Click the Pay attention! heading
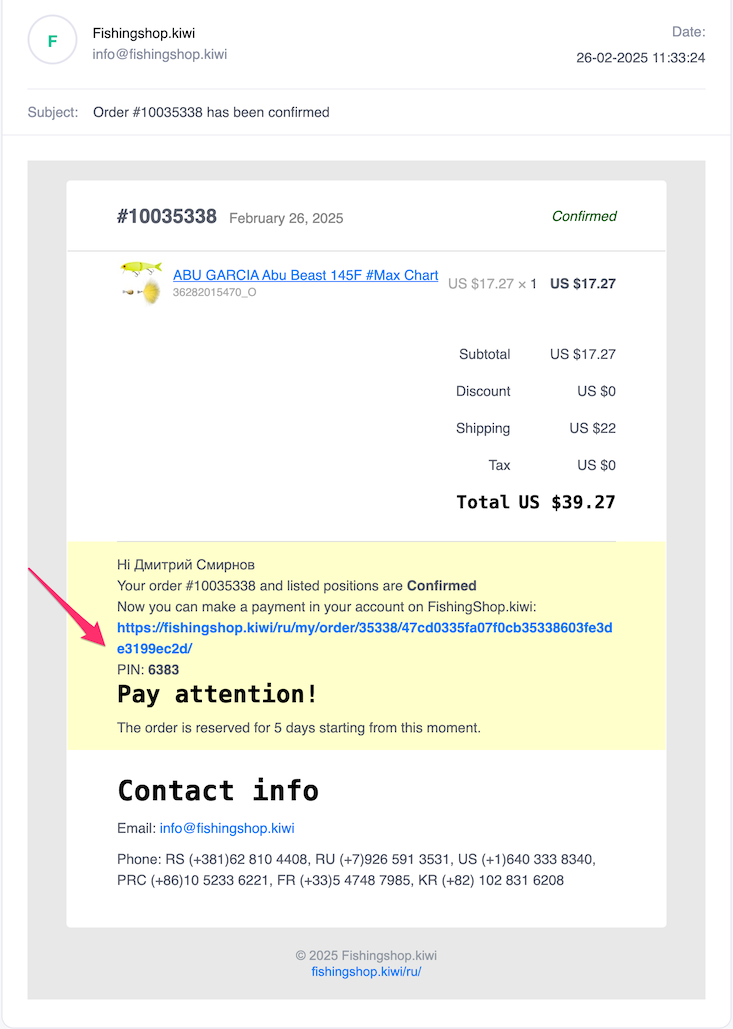Viewport: 733px width, 1029px height. [217, 694]
